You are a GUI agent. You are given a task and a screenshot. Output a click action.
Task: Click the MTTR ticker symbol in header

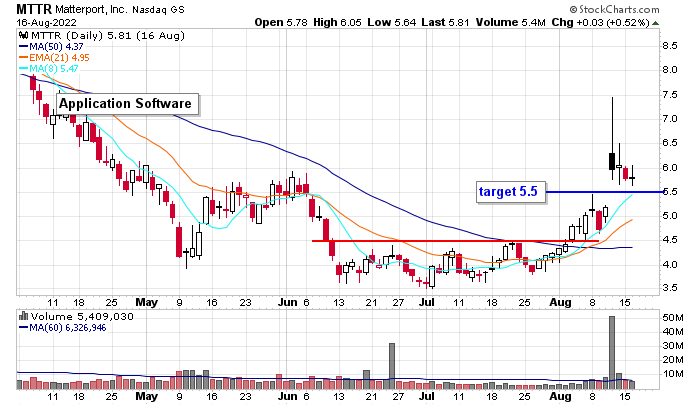(34, 9)
